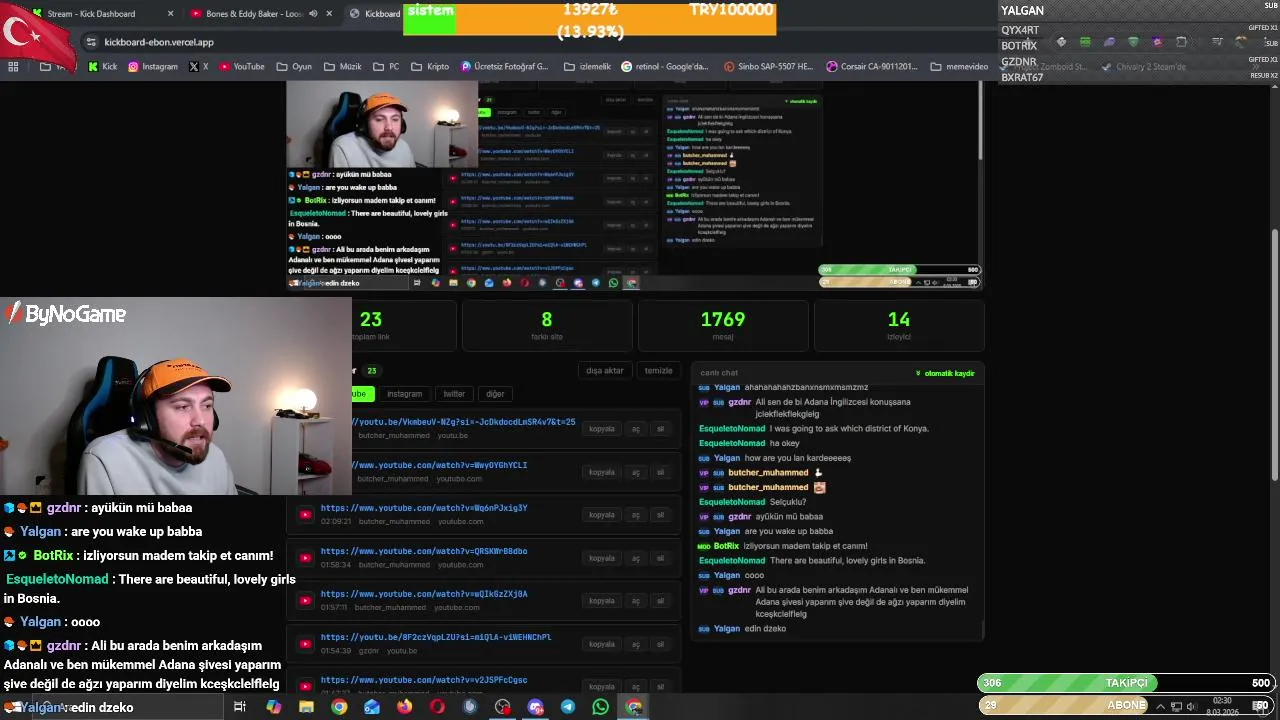This screenshot has height=720, width=1280.
Task: Expand the PC bookmarks folder
Action: pos(386,67)
